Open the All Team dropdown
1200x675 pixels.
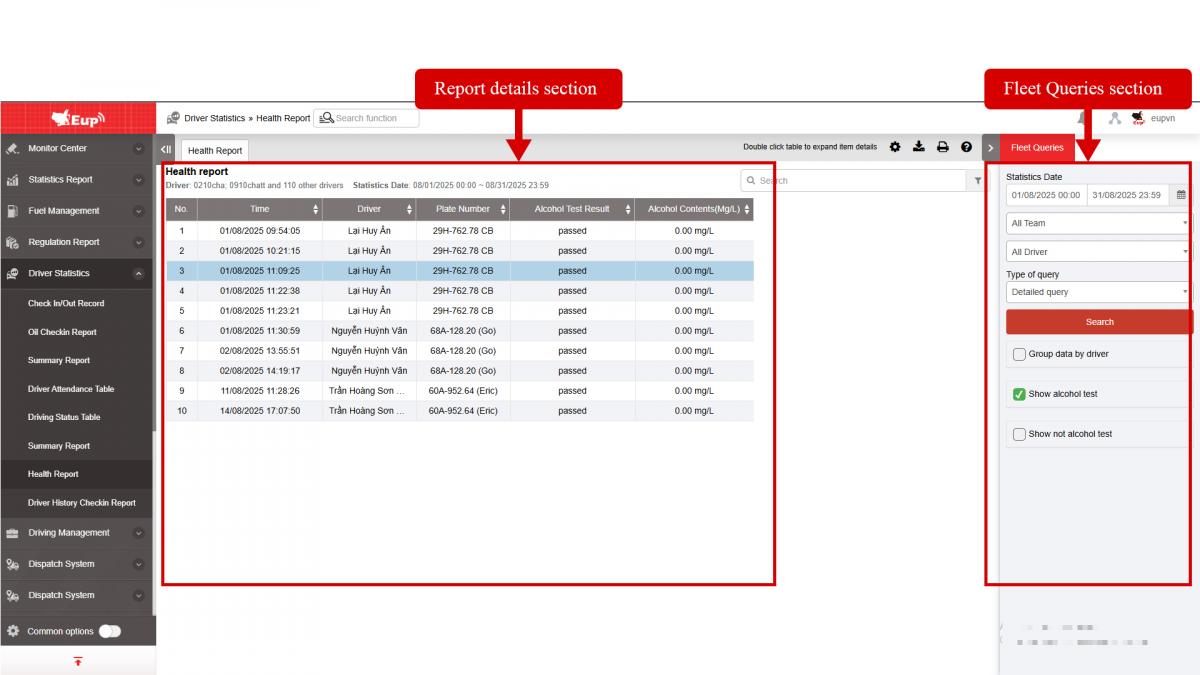[x=1097, y=223]
